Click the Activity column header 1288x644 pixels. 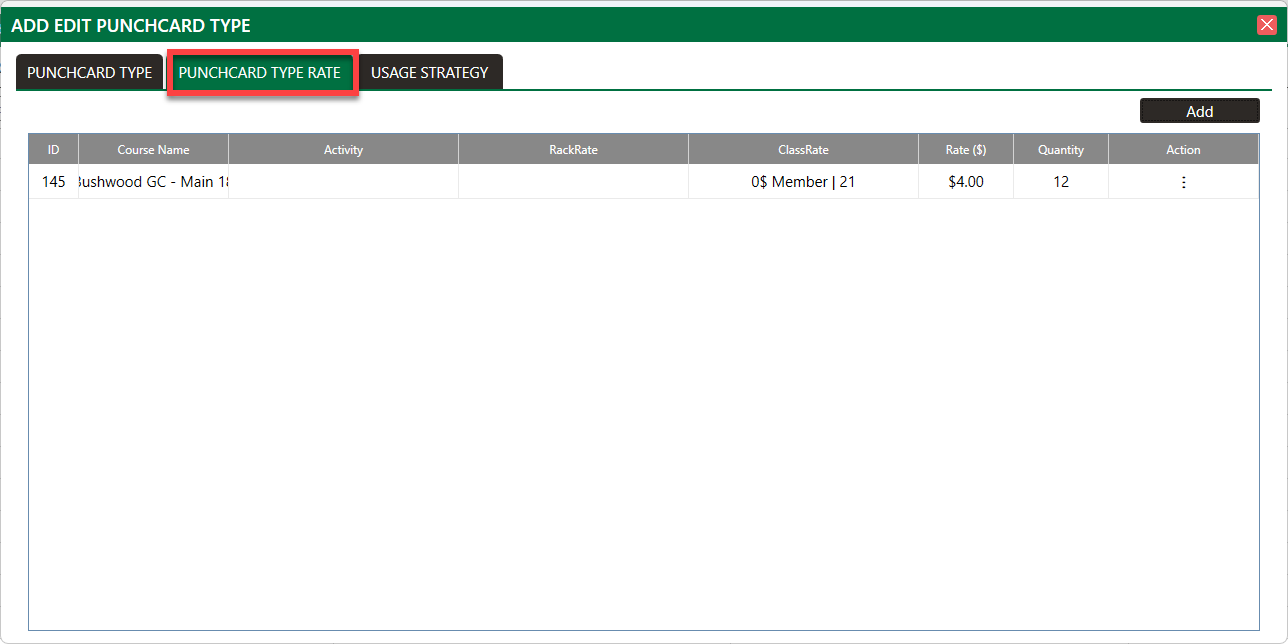(344, 149)
